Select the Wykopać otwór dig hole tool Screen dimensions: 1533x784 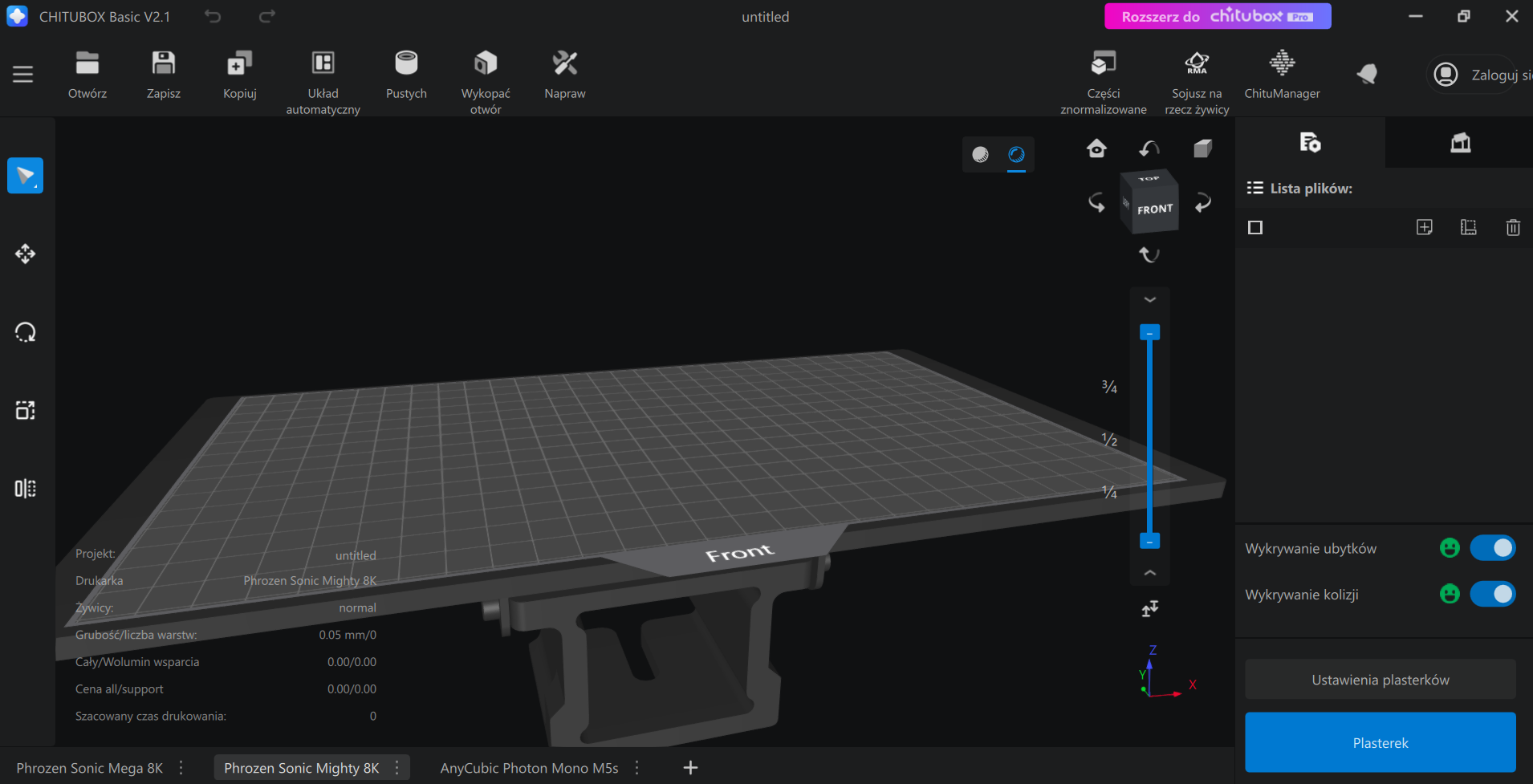(486, 82)
